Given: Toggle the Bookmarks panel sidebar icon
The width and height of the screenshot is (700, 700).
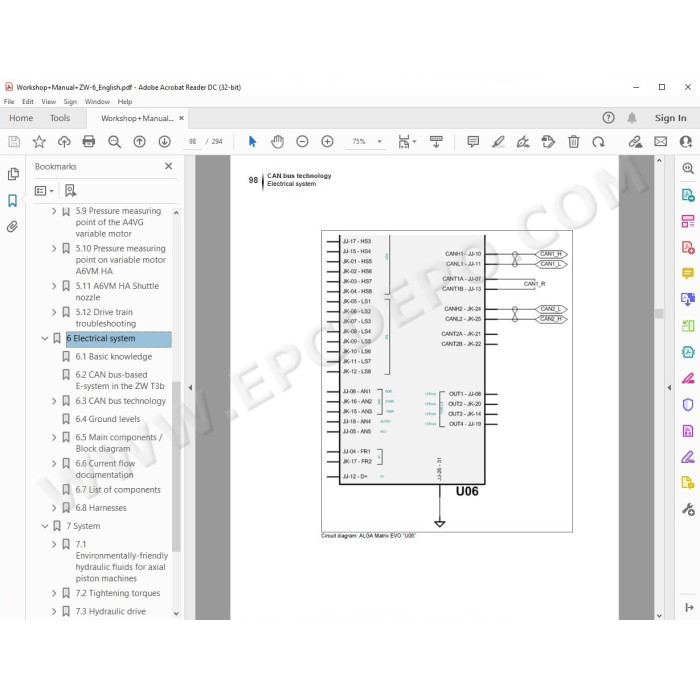Looking at the screenshot, I should click(x=12, y=200).
